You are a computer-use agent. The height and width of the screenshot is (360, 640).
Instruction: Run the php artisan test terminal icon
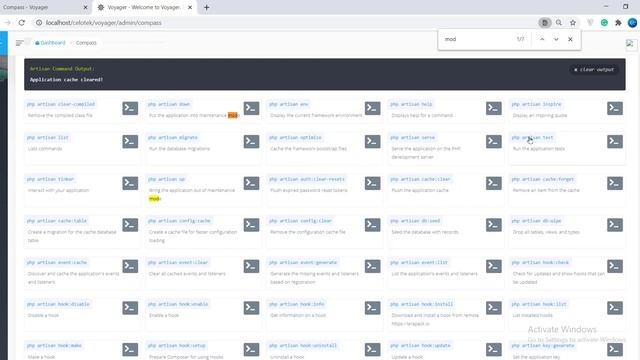point(615,142)
